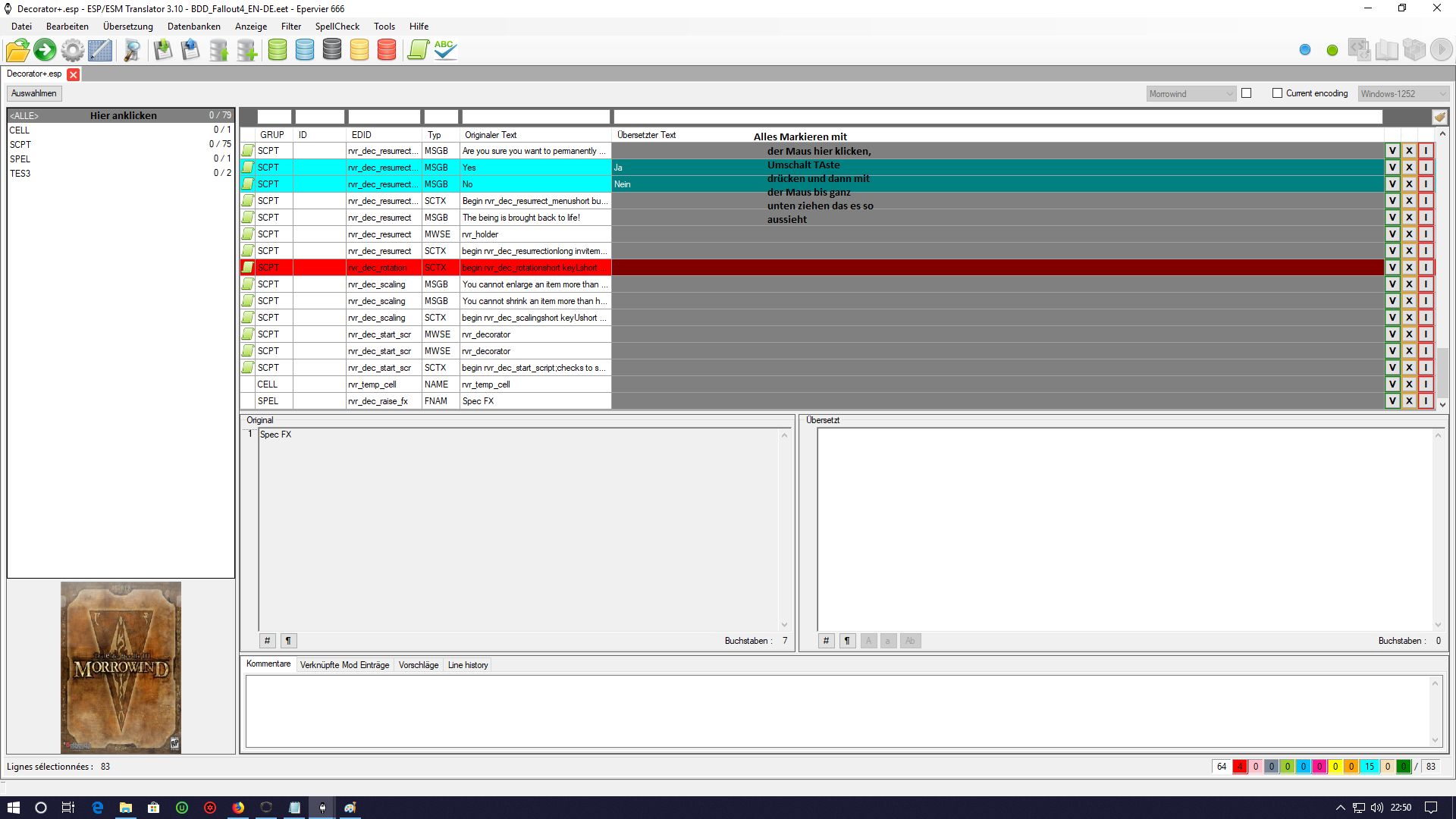
Task: Click the green database cylinder icon
Action: point(278,50)
